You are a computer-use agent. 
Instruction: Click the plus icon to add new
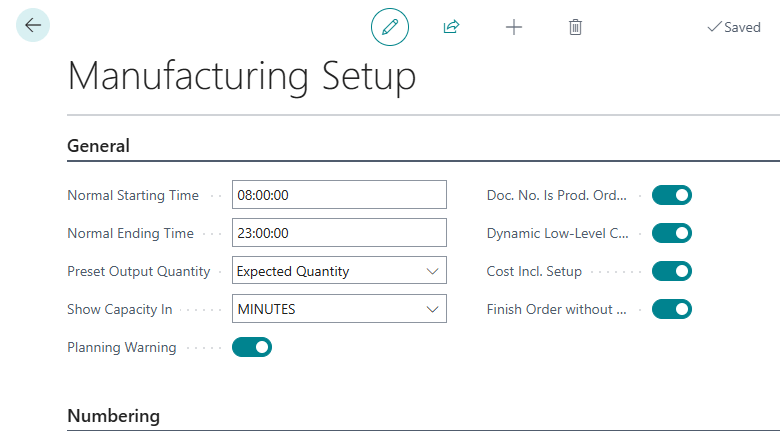coord(513,27)
